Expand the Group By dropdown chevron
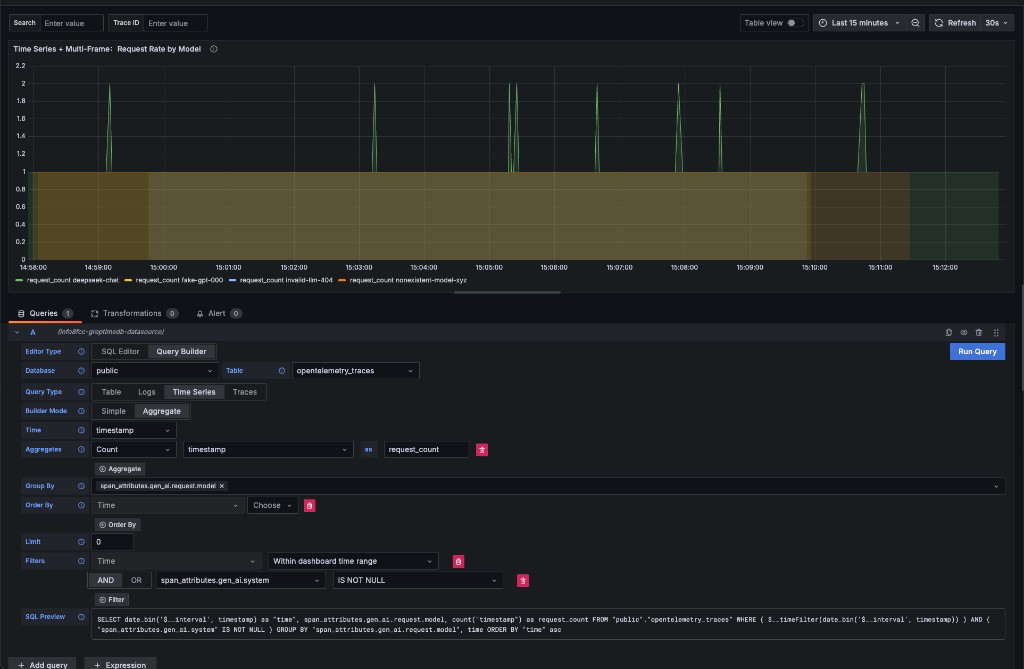The image size is (1024, 669). coord(996,486)
